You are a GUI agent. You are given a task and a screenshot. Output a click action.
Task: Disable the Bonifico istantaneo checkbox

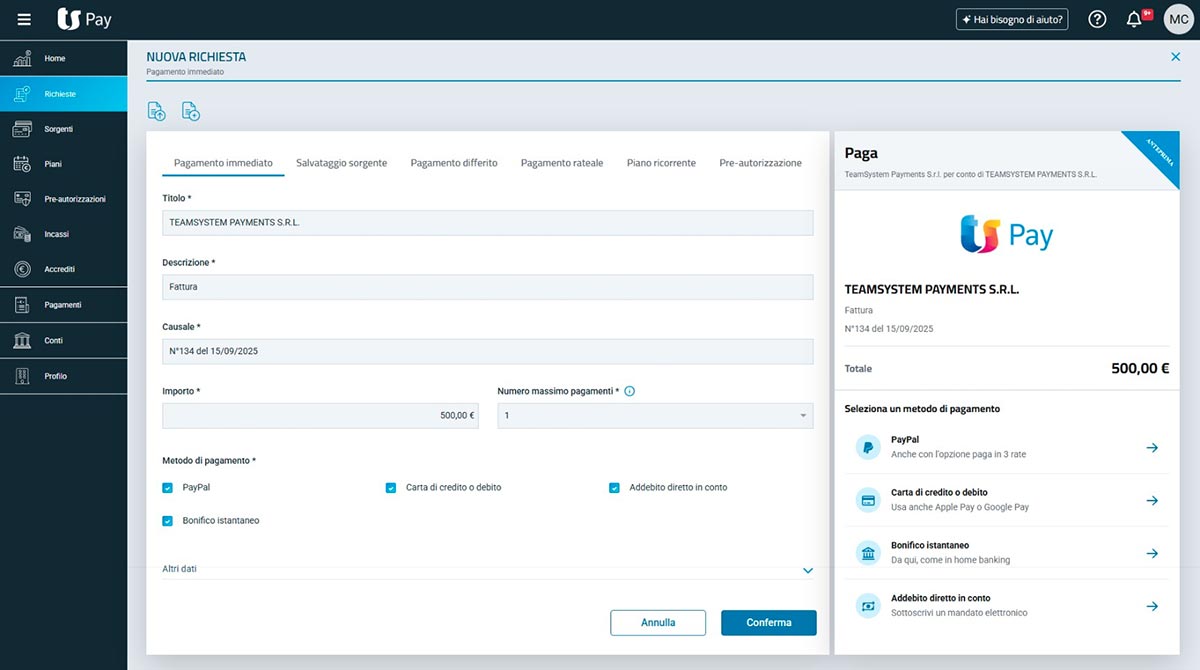click(168, 521)
